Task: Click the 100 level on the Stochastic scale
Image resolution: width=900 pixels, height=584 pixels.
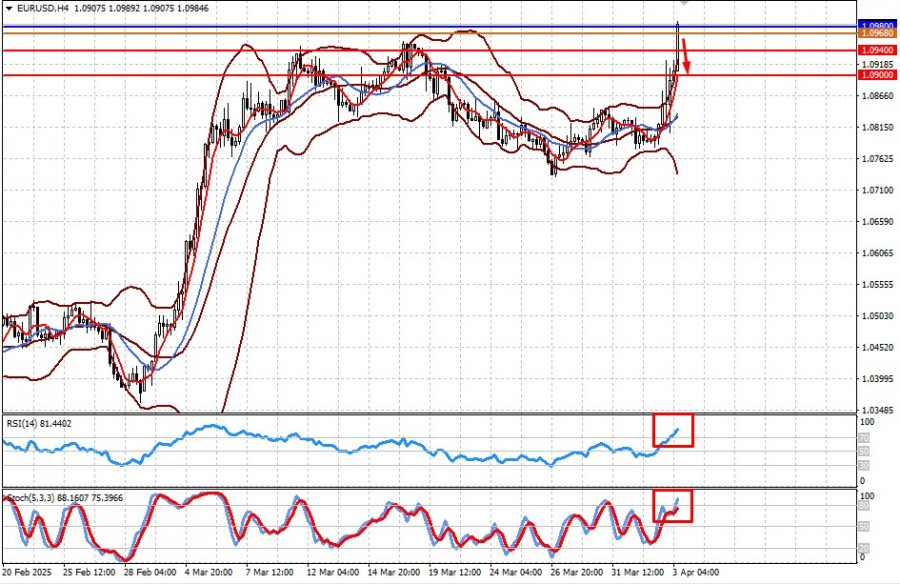Action: click(867, 496)
